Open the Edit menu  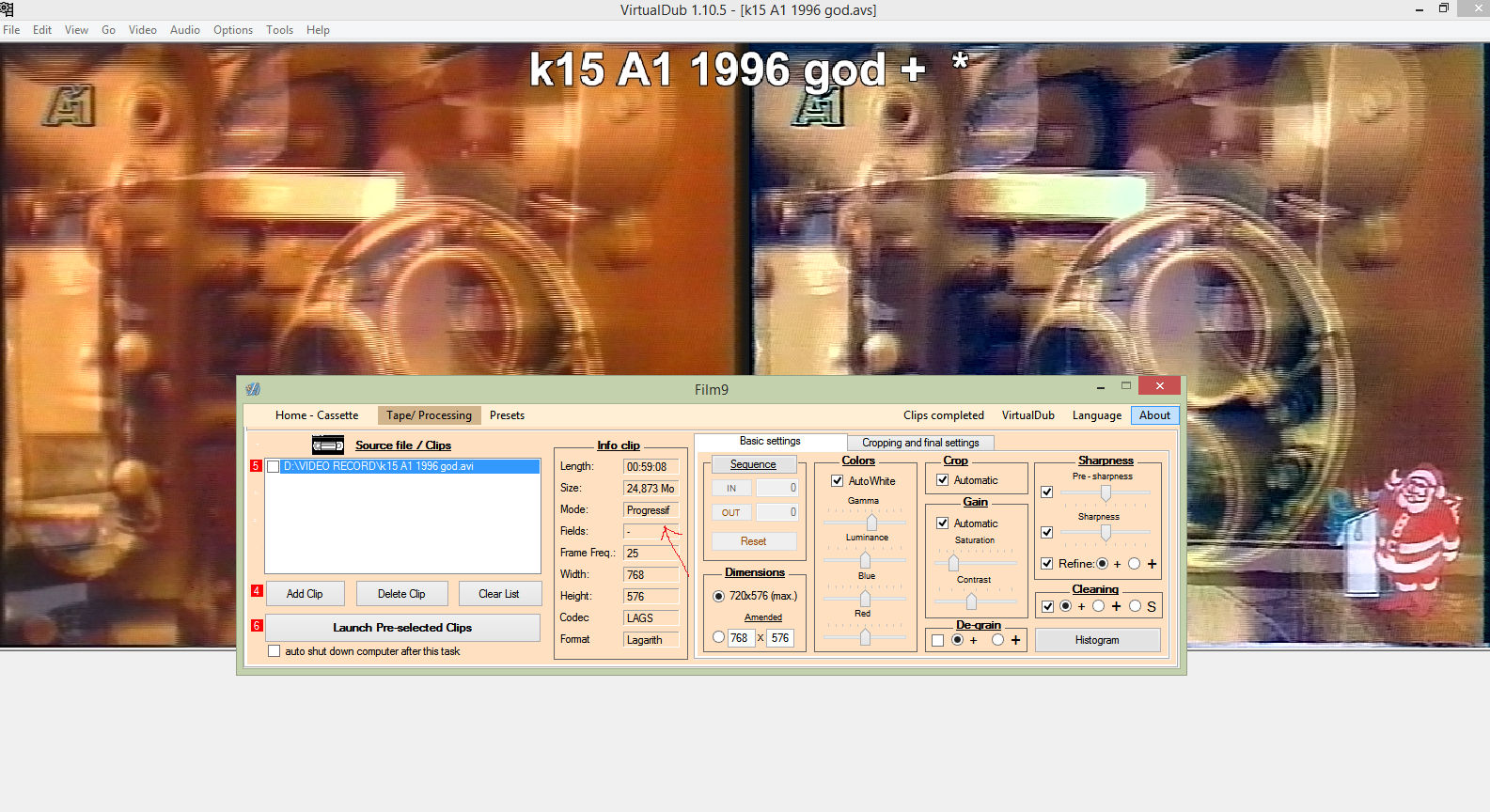[x=42, y=30]
